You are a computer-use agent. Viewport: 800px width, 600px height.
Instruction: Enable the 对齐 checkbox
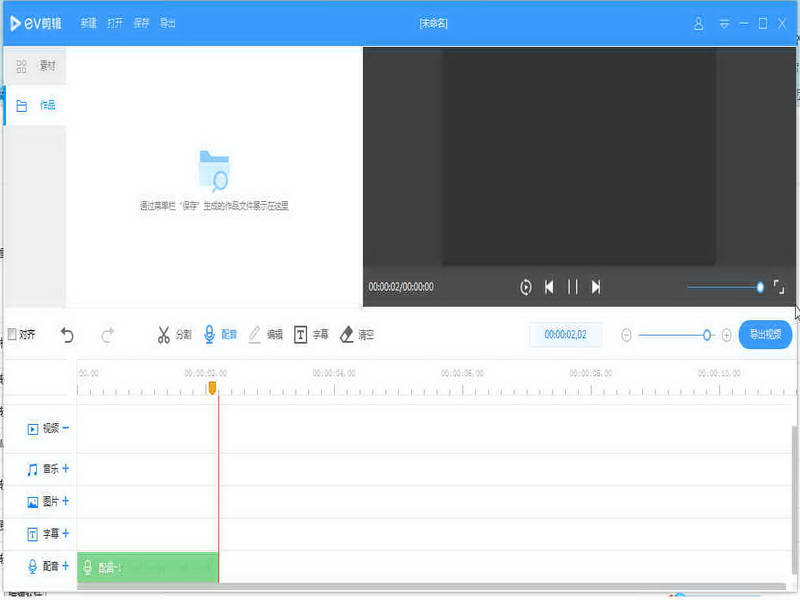coord(12,334)
